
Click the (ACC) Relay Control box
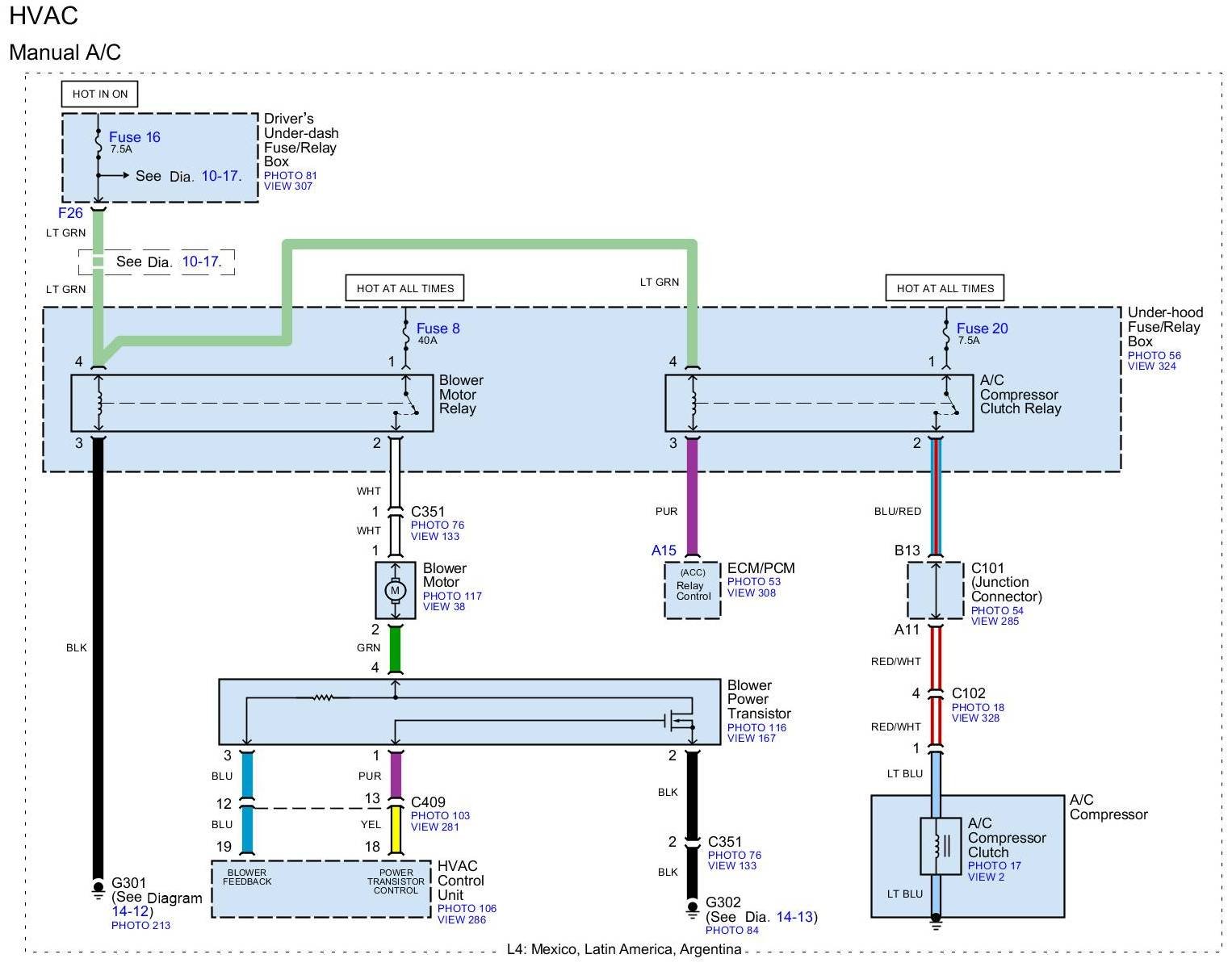(x=692, y=590)
